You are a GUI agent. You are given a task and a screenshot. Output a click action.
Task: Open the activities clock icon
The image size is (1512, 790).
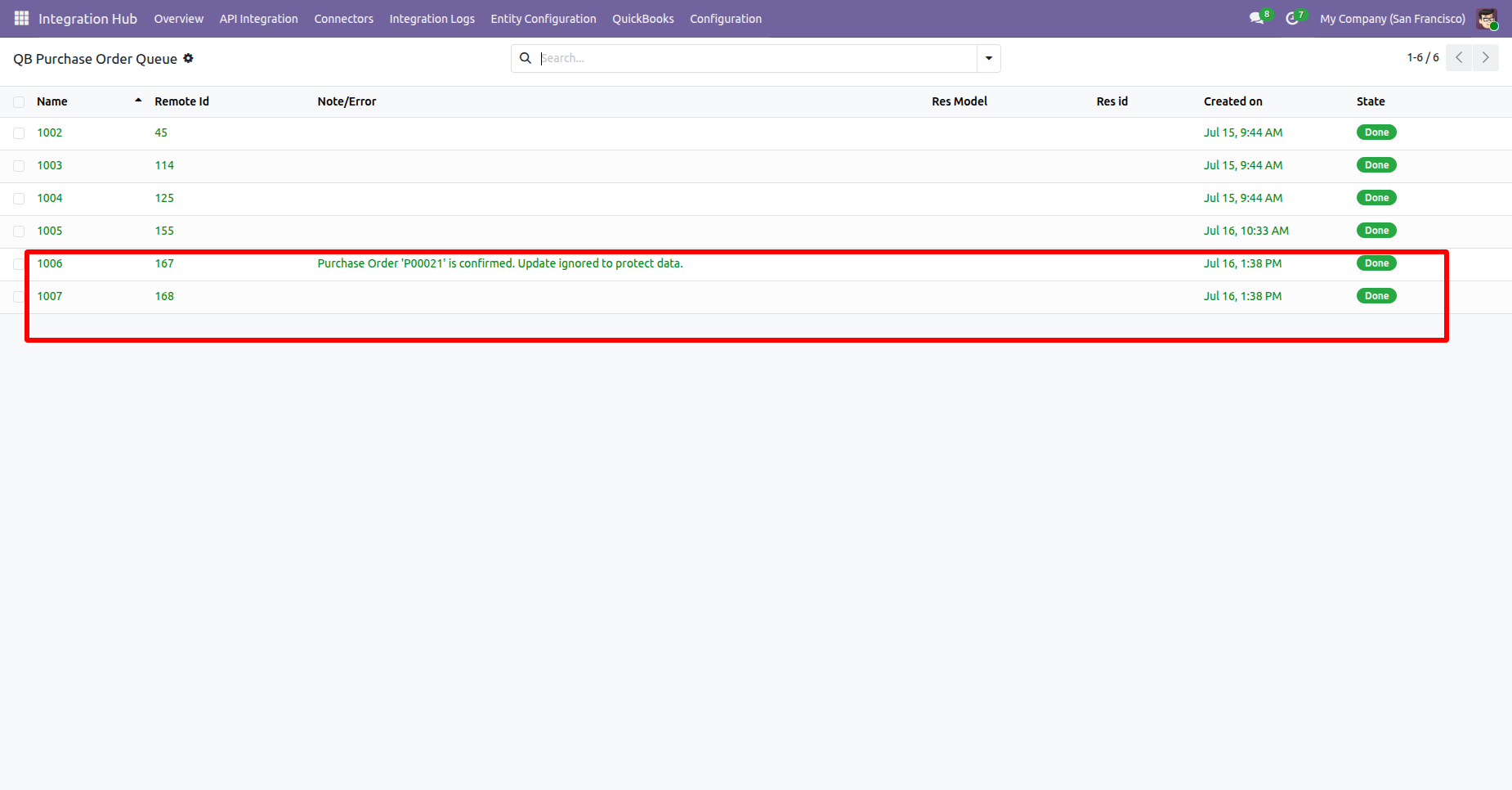[x=1292, y=18]
